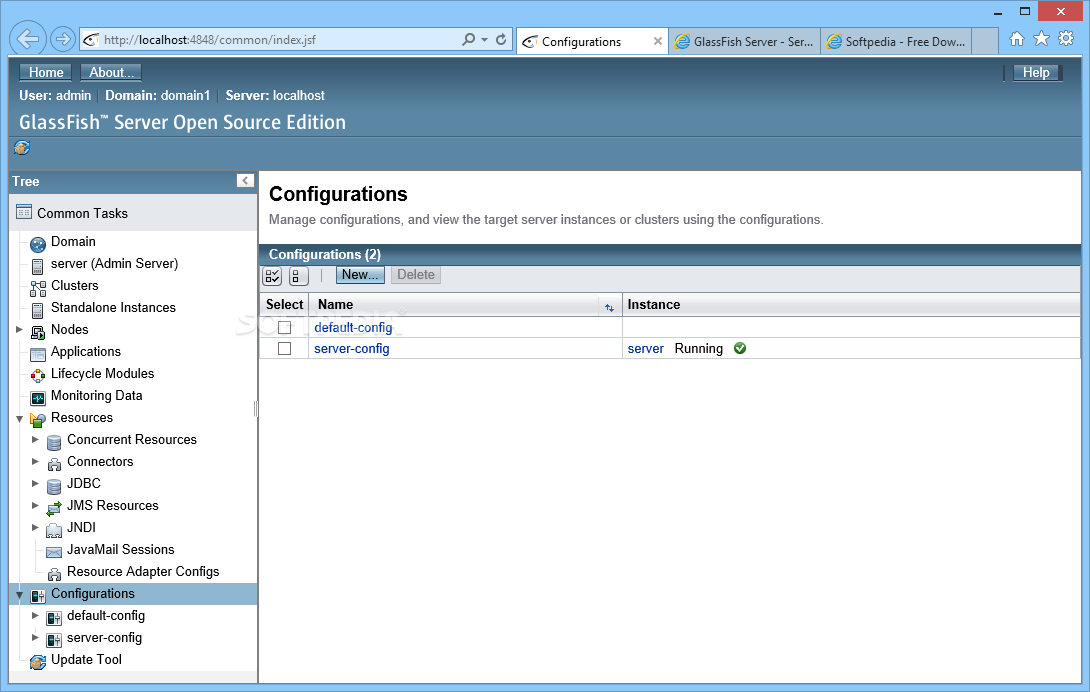Click the New... configuration button
This screenshot has width=1090, height=692.
(x=360, y=275)
